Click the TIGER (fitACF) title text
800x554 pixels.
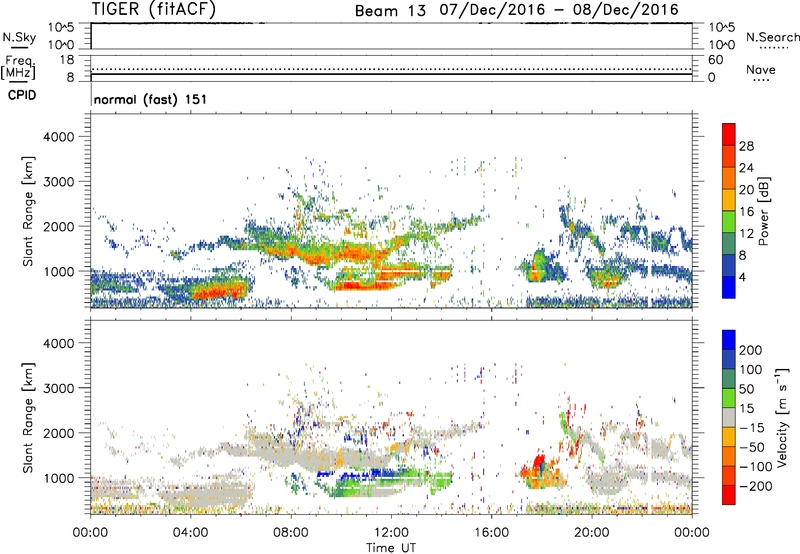coord(154,9)
